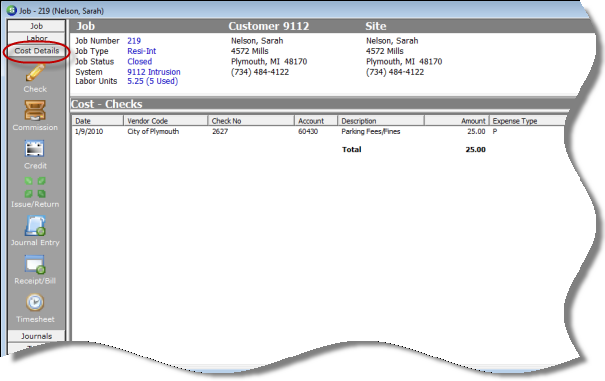Open the Journals sidebar tab
The height and width of the screenshot is (381, 605).
36,336
